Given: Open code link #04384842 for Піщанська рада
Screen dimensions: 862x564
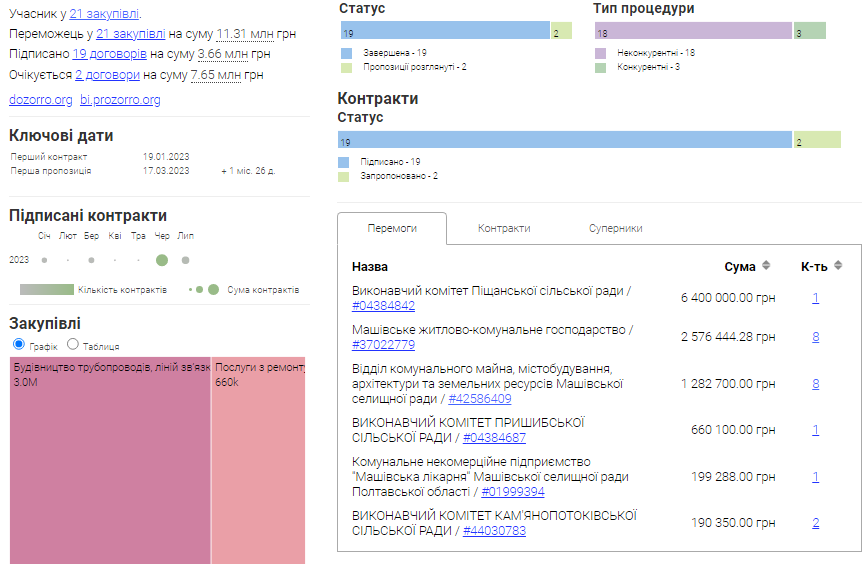Looking at the screenshot, I should [x=383, y=305].
